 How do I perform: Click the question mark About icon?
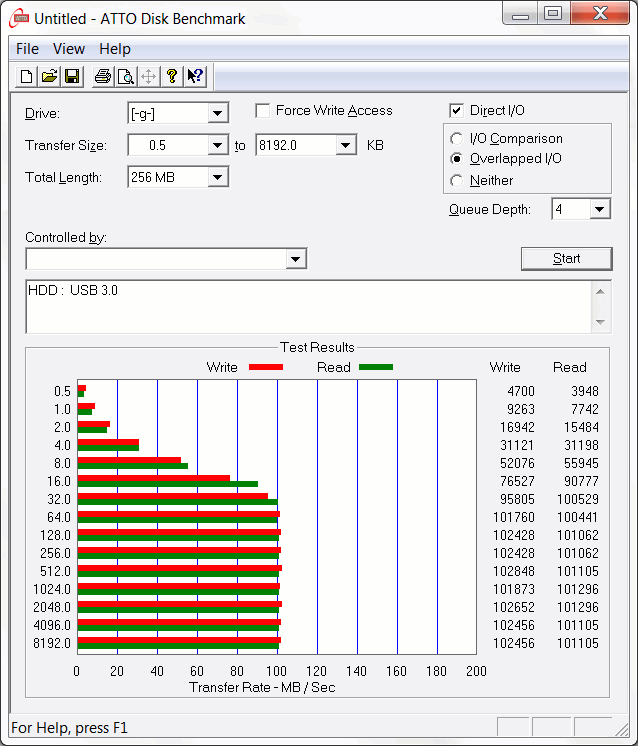click(172, 76)
